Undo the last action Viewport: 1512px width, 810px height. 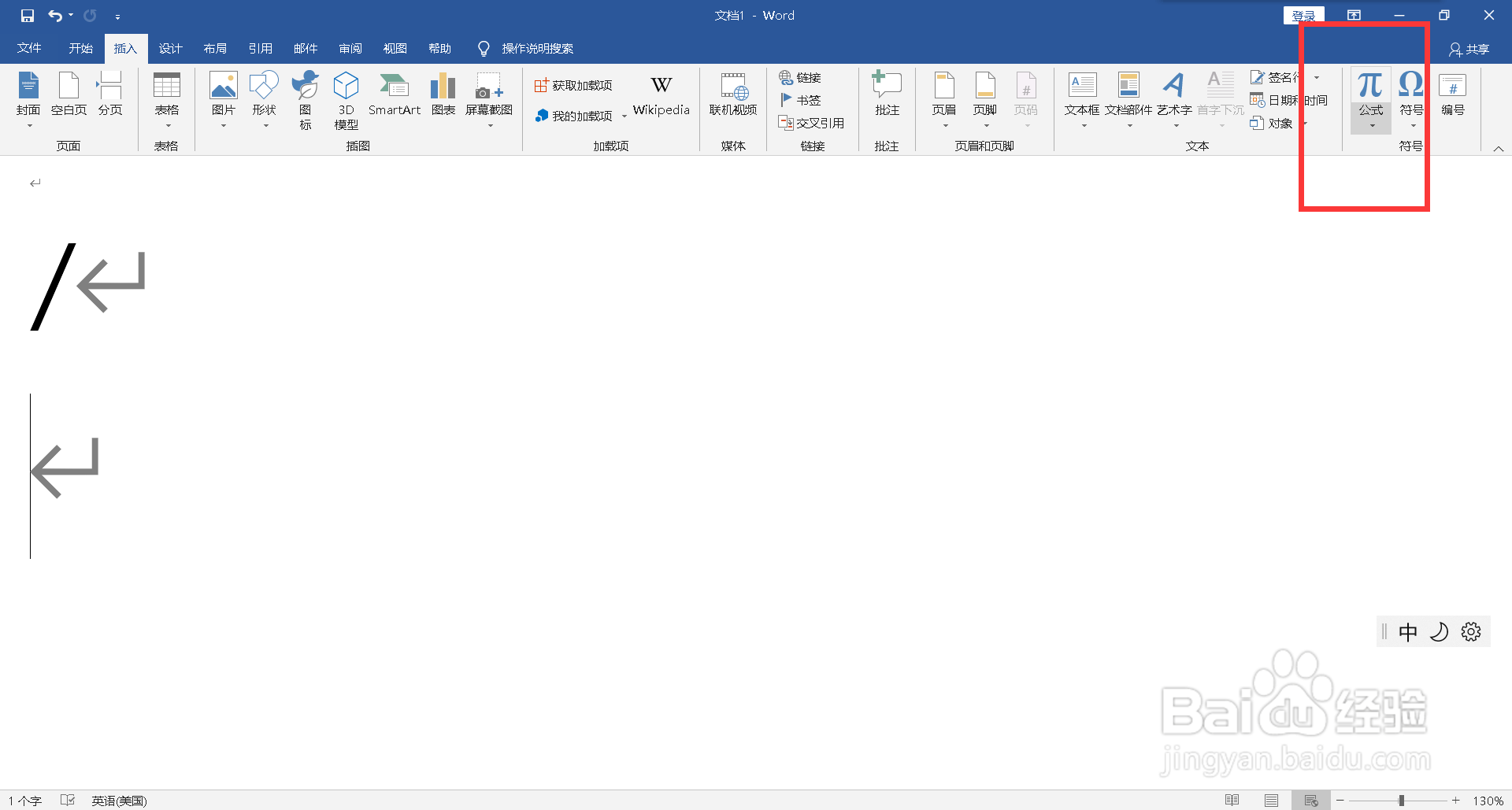[54, 16]
